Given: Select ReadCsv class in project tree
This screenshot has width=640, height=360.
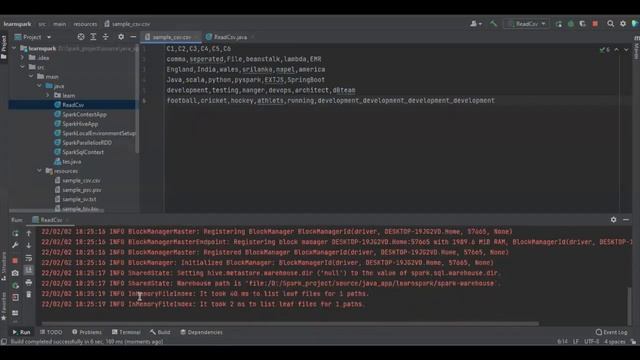Looking at the screenshot, I should pos(73,105).
